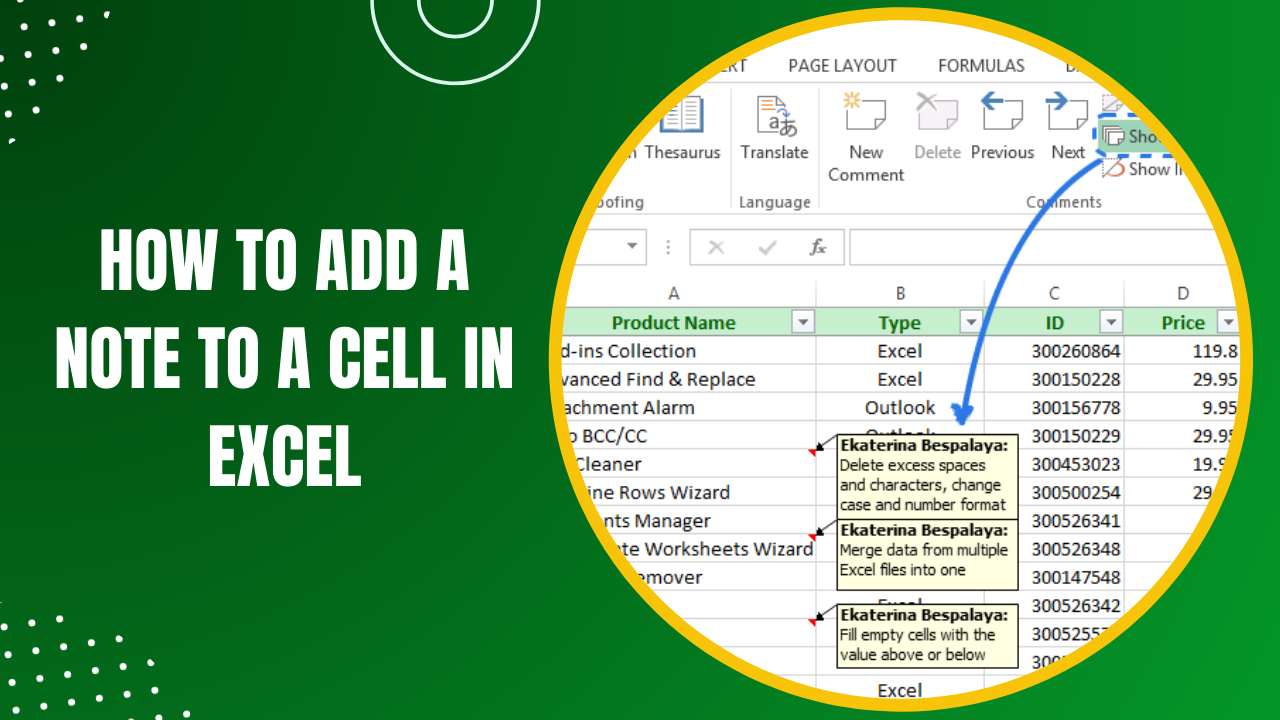Click cell with ID 300150228
The height and width of the screenshot is (720, 1280).
1054,379
